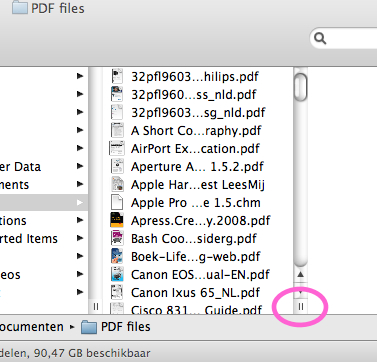
Task: Click the icon of 32pfl9603...sg_nld.pdf
Action: (117, 113)
